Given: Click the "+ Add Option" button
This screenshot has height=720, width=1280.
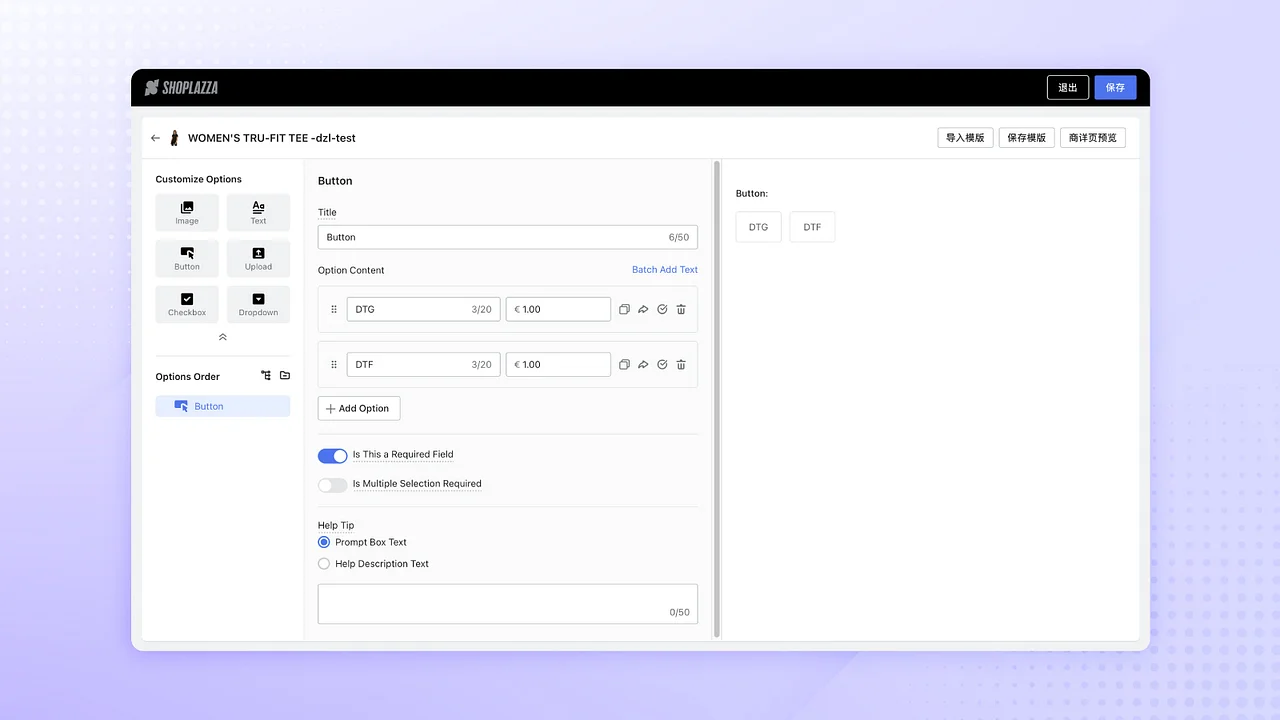Looking at the screenshot, I should (358, 408).
